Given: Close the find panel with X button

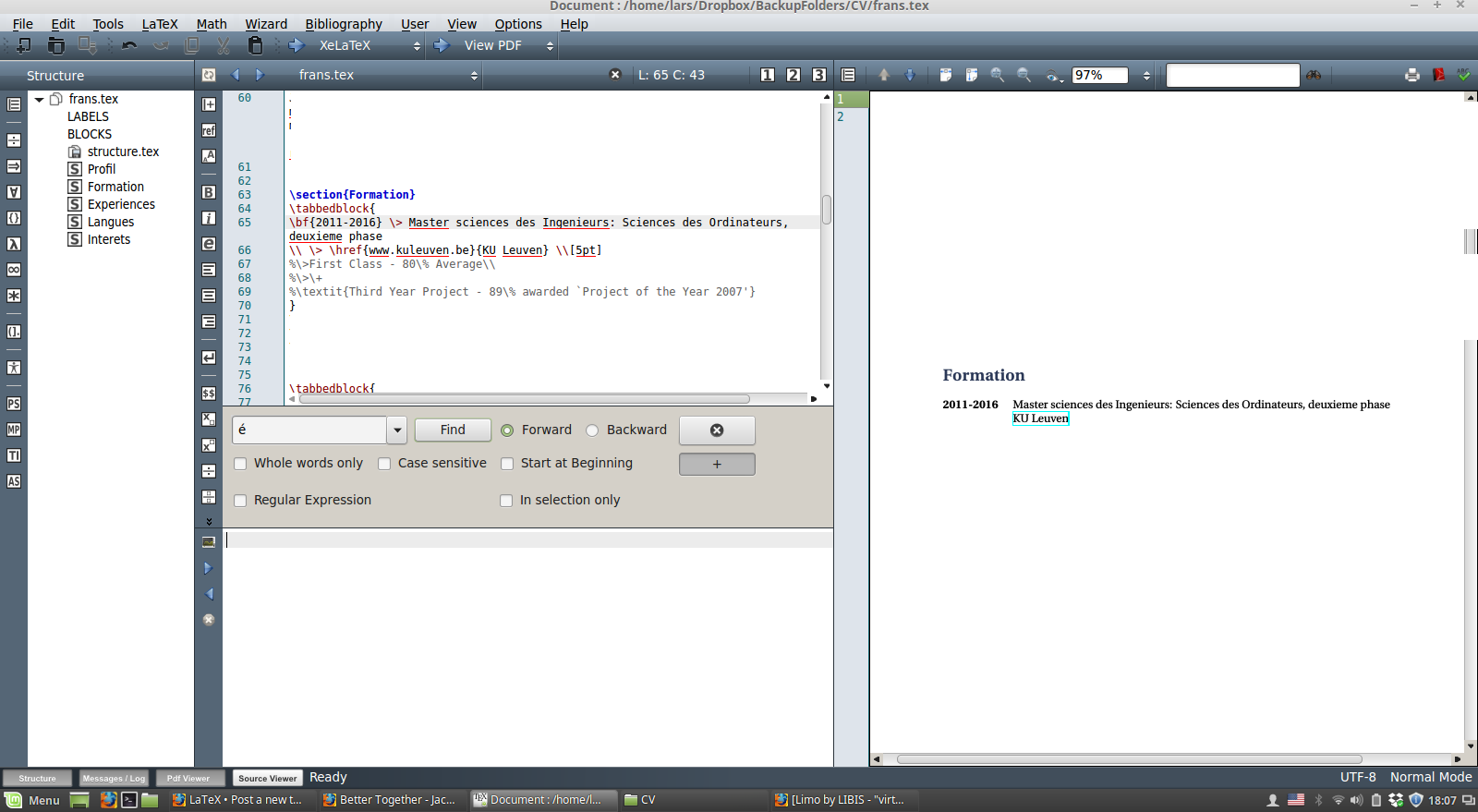Looking at the screenshot, I should coord(717,430).
